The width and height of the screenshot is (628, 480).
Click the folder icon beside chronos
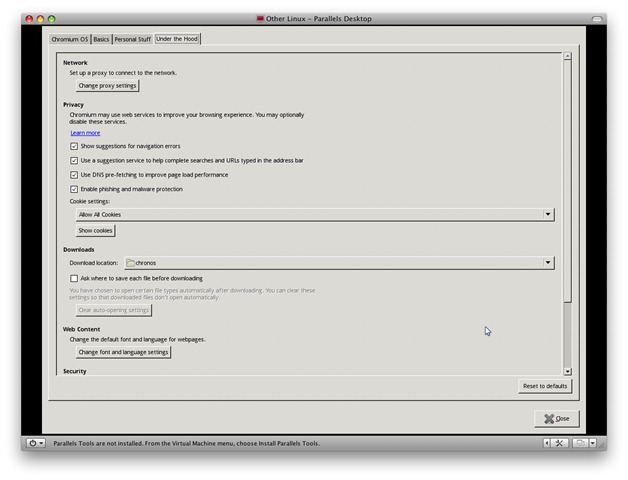tap(131, 263)
